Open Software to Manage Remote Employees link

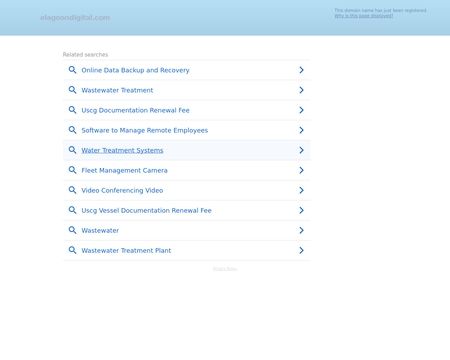coord(145,130)
